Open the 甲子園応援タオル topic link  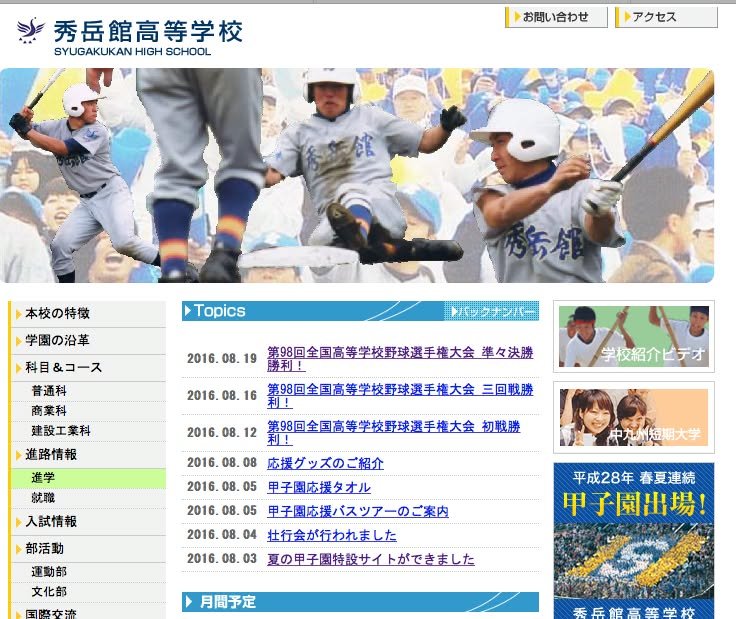click(319, 488)
